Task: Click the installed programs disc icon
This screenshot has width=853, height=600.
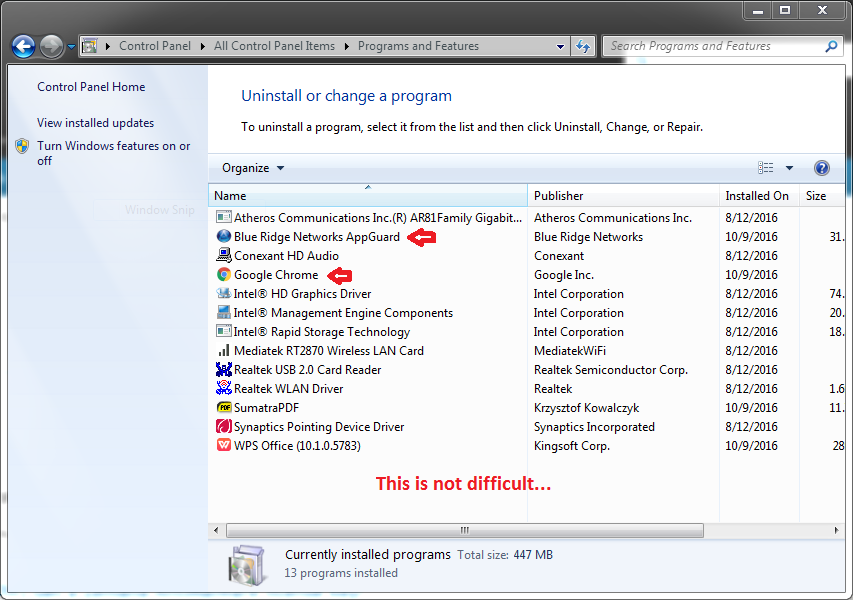Action: [248, 565]
